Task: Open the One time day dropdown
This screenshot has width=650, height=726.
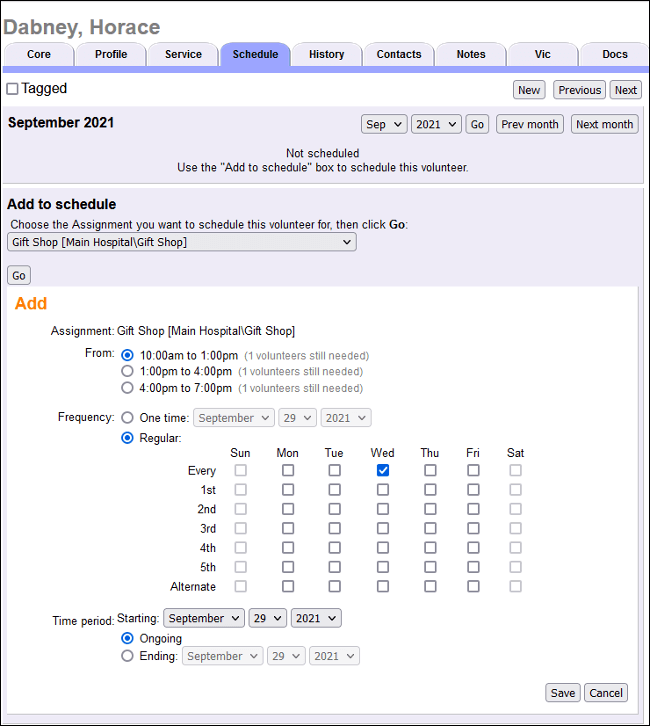Action: point(298,418)
